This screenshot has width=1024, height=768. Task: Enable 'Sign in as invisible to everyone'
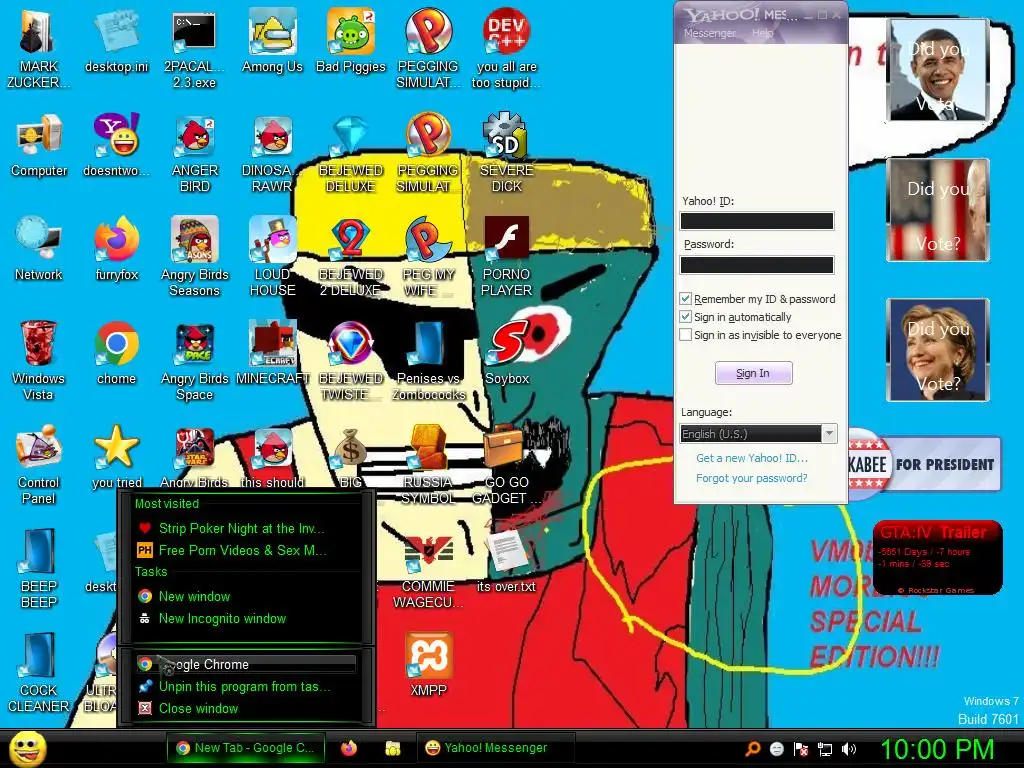pyautogui.click(x=685, y=334)
